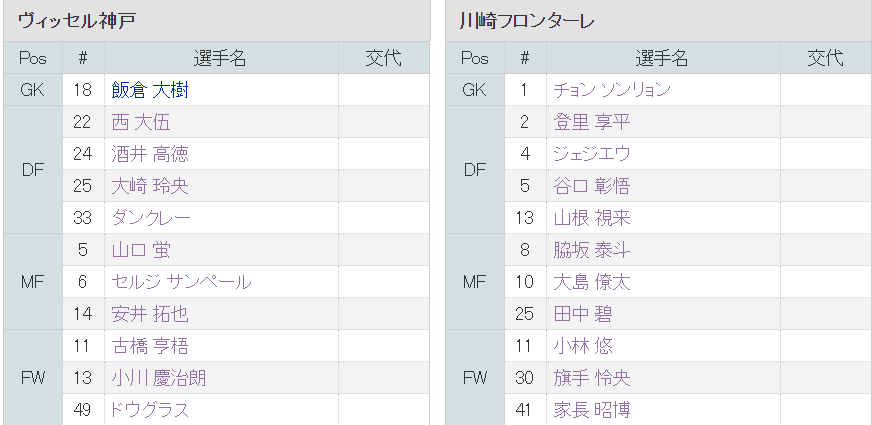Open 酒井 高徳 player page
Image resolution: width=872 pixels, height=425 pixels.
[150, 154]
